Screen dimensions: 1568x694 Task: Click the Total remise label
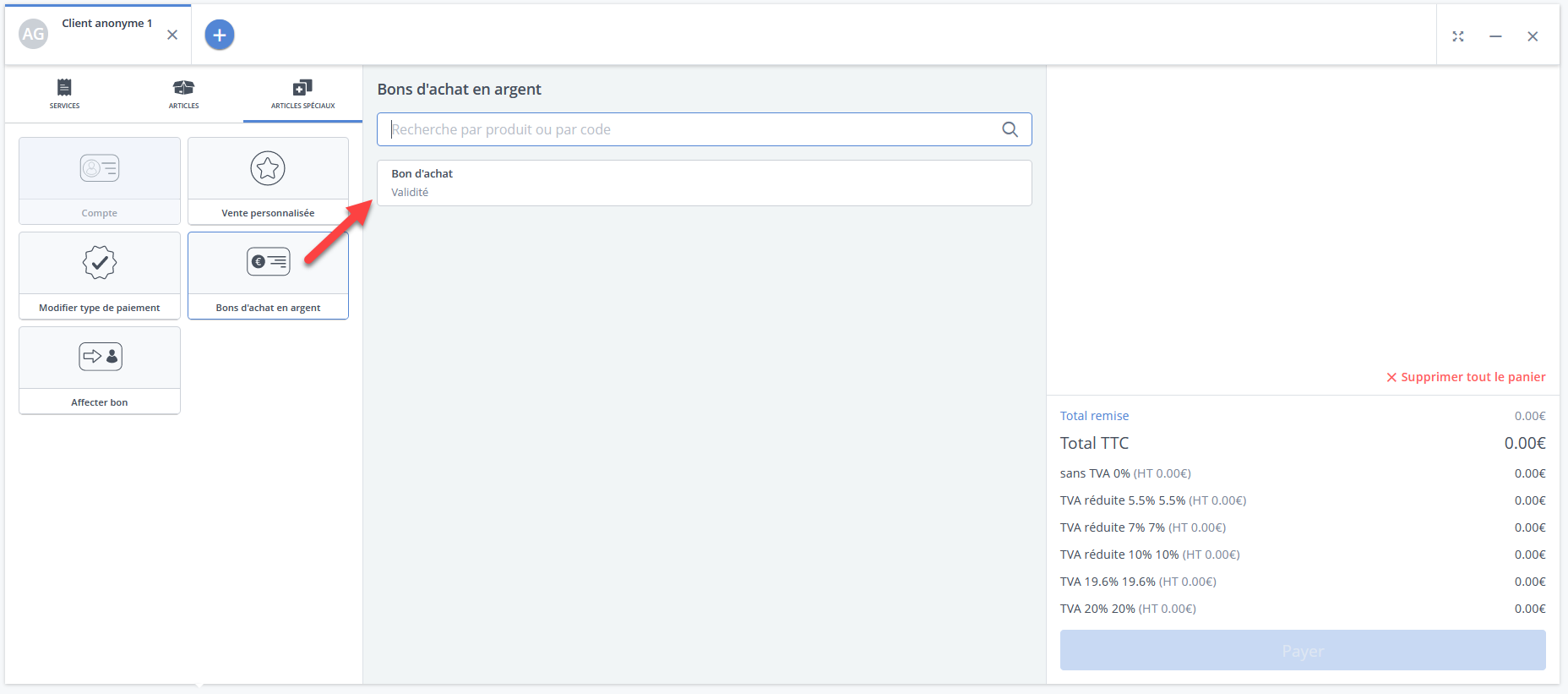point(1094,416)
